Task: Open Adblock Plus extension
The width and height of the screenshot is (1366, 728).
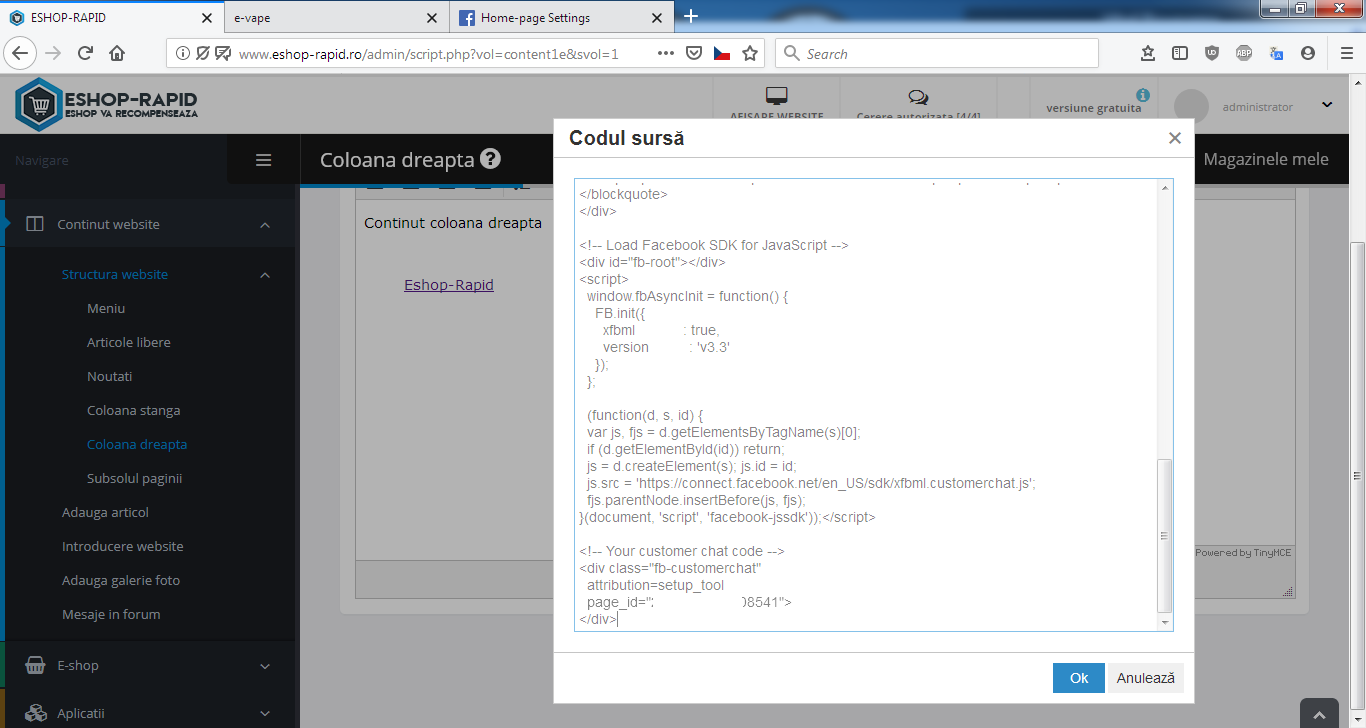Action: (1244, 54)
